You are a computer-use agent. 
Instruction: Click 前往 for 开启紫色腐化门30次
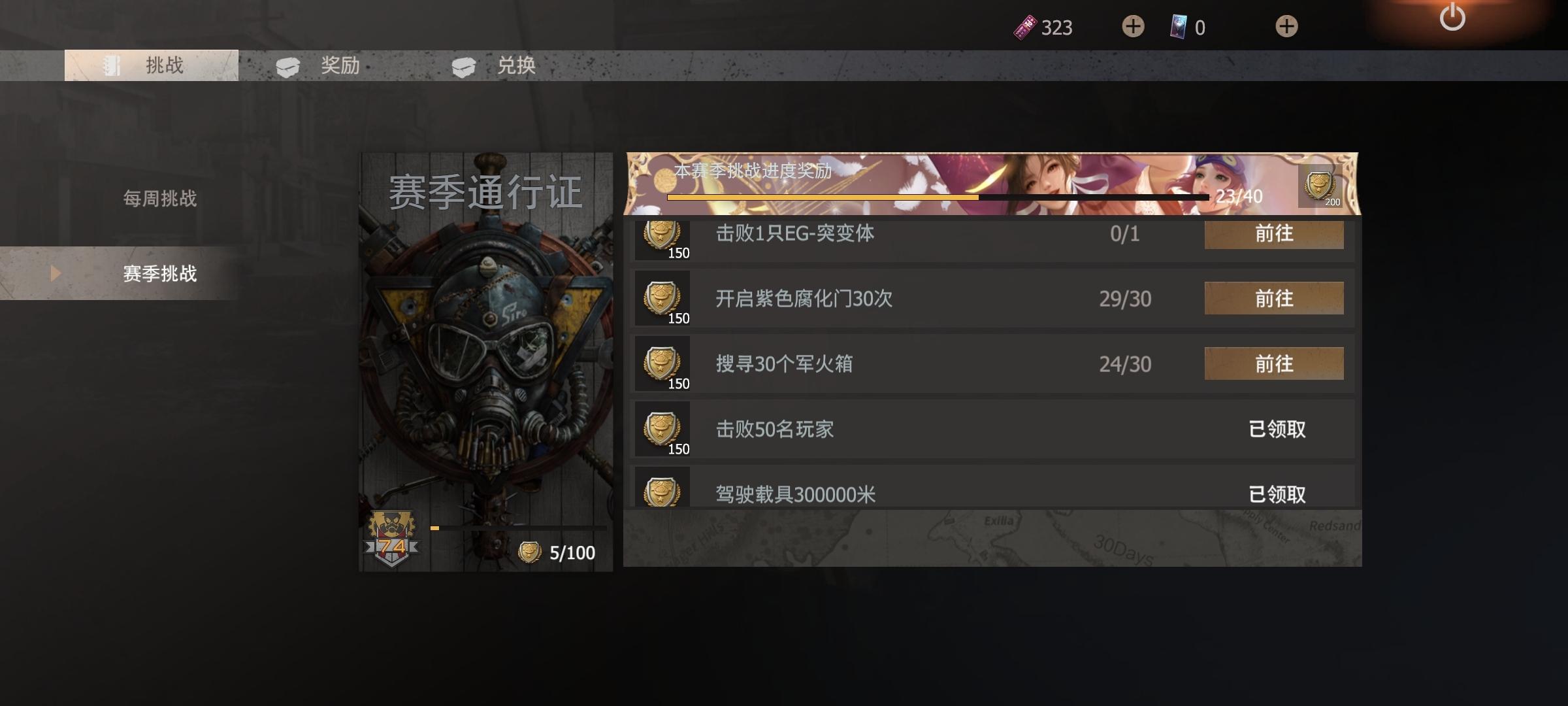coord(1274,298)
